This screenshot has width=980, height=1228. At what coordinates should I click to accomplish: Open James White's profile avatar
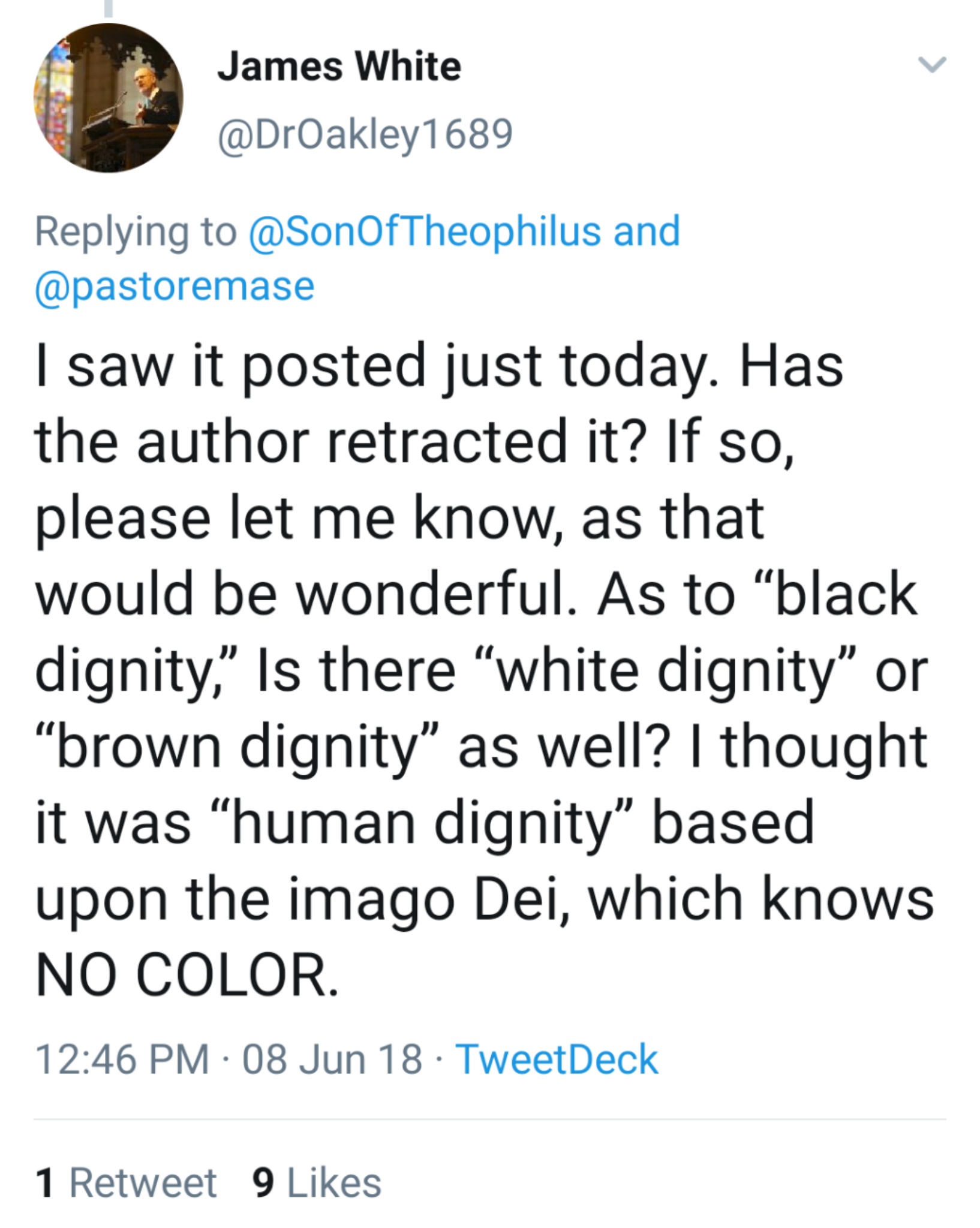[x=108, y=98]
